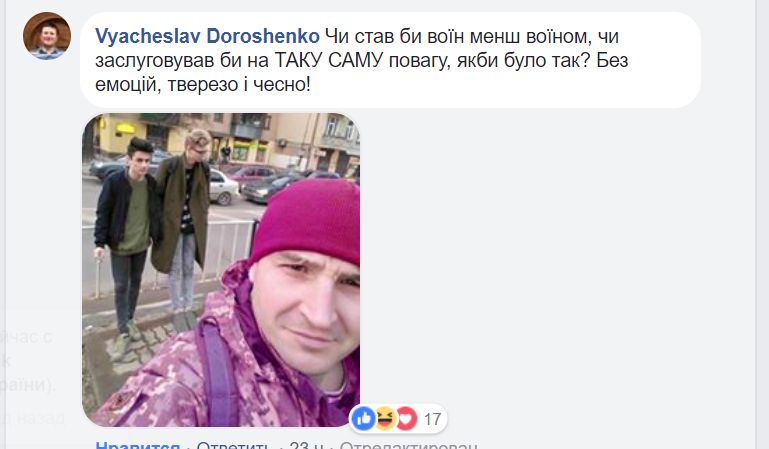Open Vyacheslav Doroshenko's profile picture avatar
This screenshot has height=449, width=769.
pos(47,36)
